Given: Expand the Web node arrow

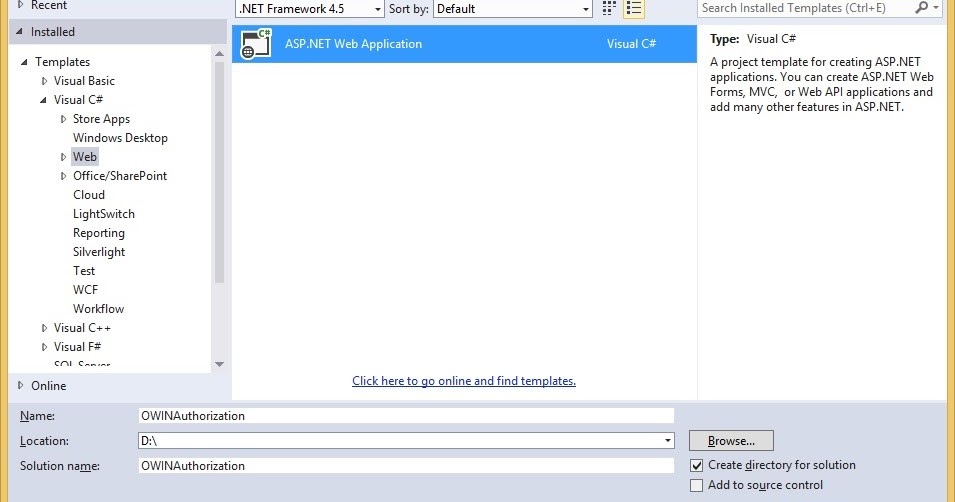Looking at the screenshot, I should (63, 157).
